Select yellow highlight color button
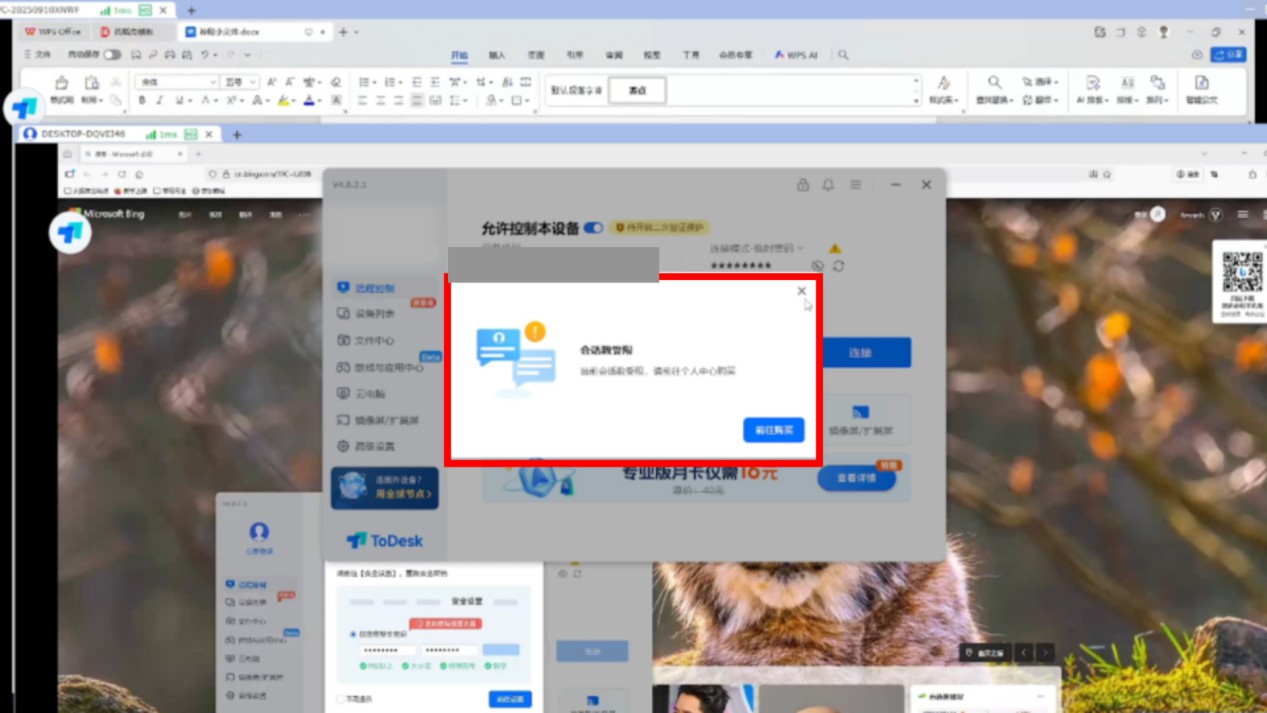The width and height of the screenshot is (1267, 713). pos(283,101)
